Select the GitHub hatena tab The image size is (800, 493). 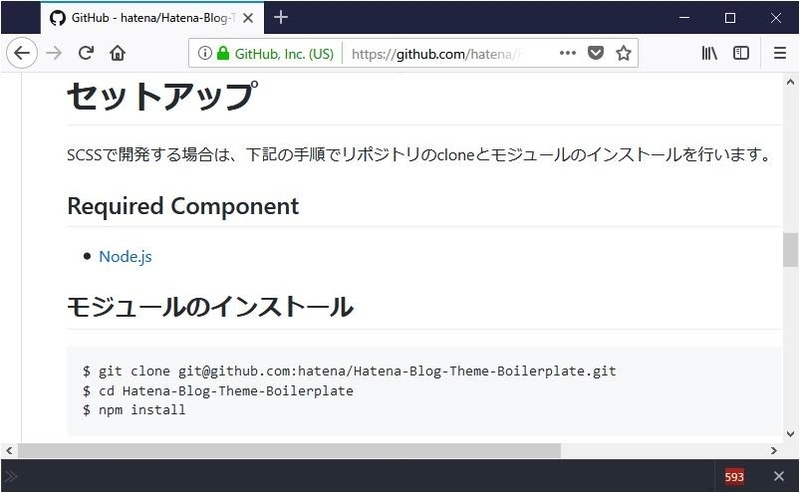coord(140,18)
